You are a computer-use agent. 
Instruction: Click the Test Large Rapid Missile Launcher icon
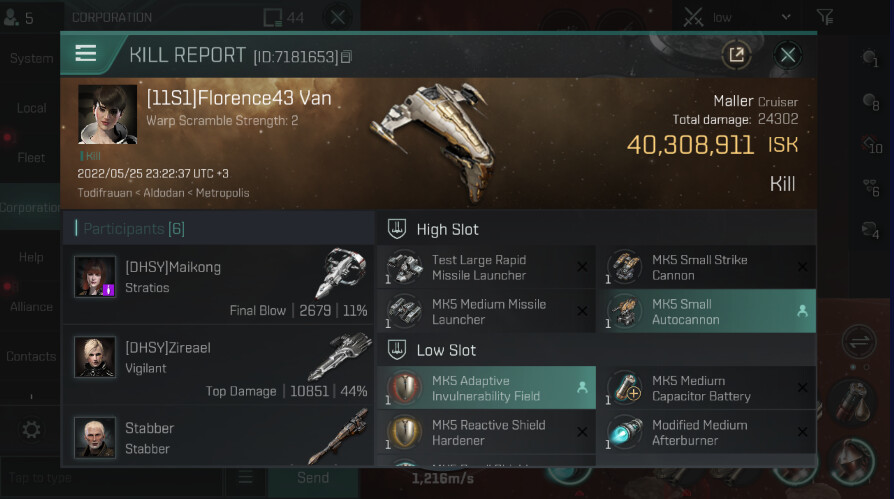tap(404, 268)
